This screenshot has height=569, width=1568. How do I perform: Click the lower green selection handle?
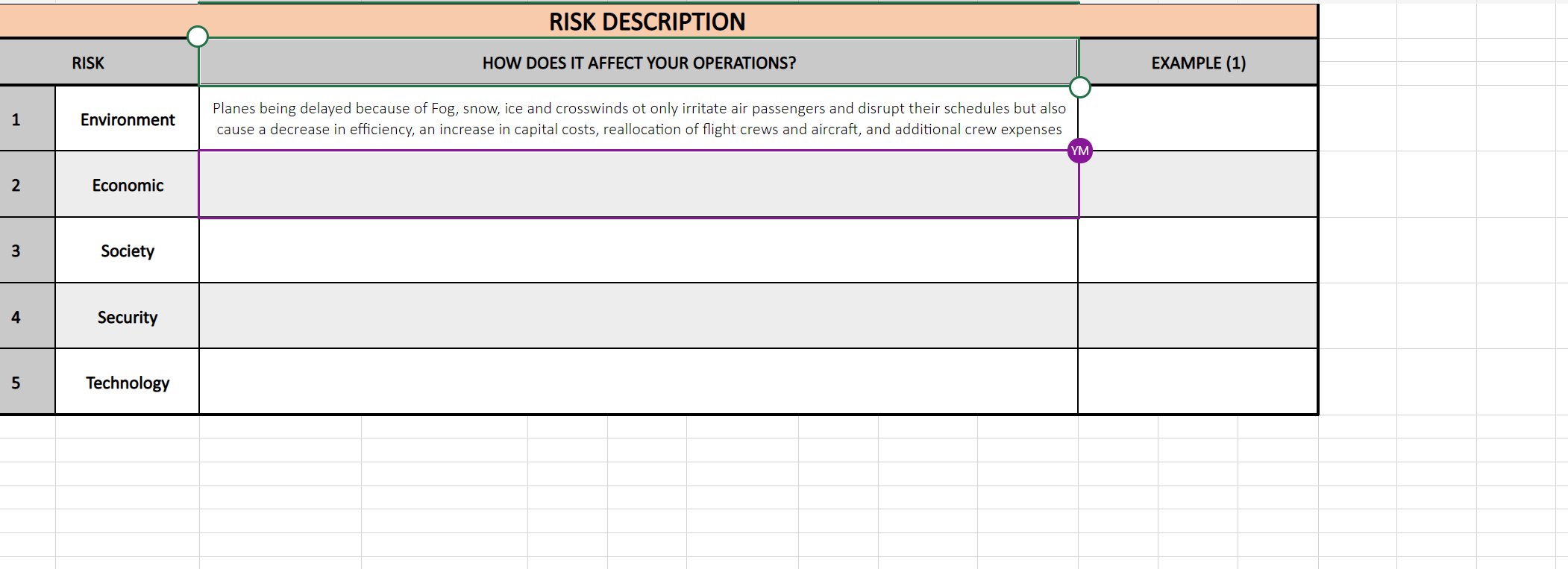pos(1079,87)
